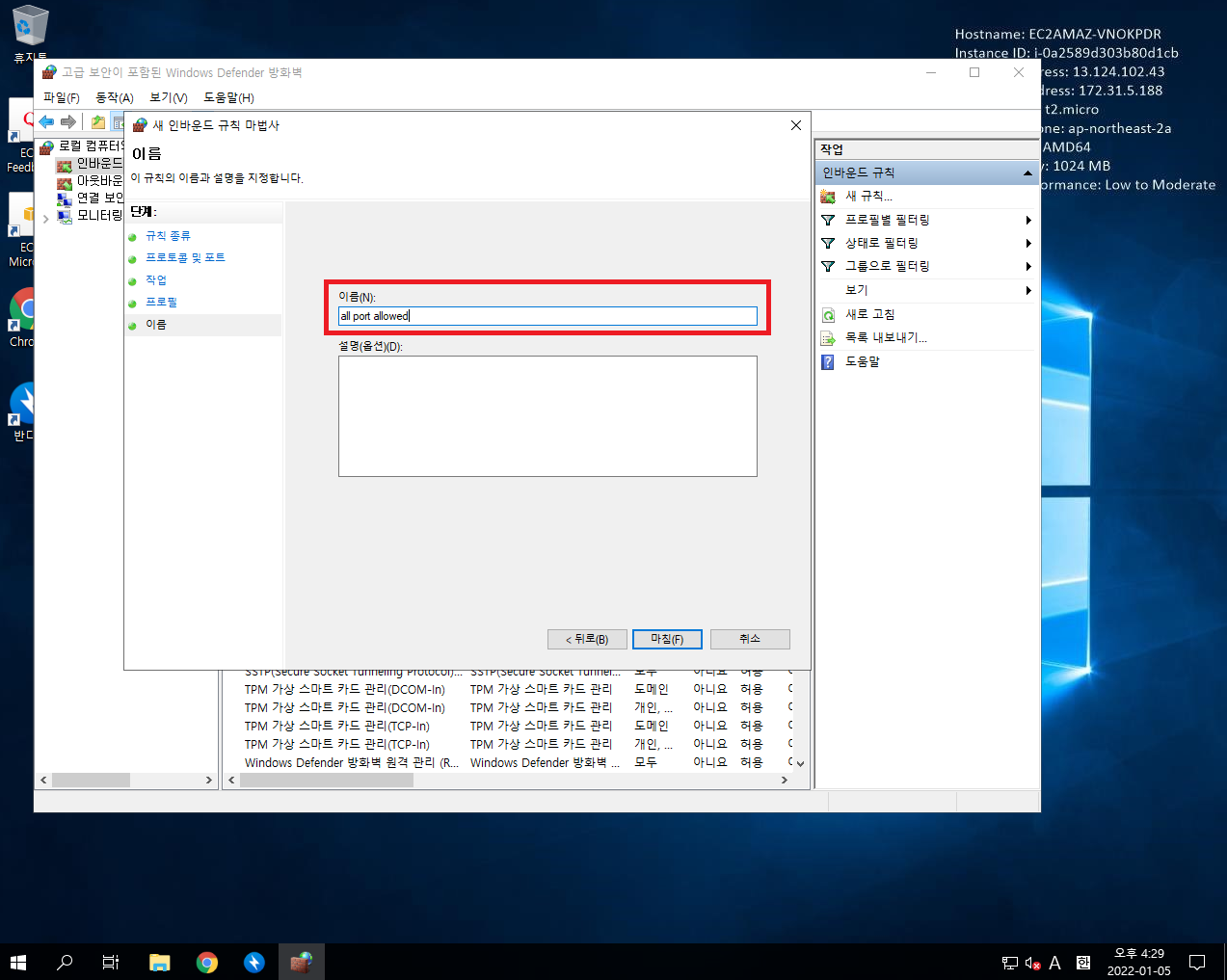Open the 동작(A) menu

pos(115,97)
